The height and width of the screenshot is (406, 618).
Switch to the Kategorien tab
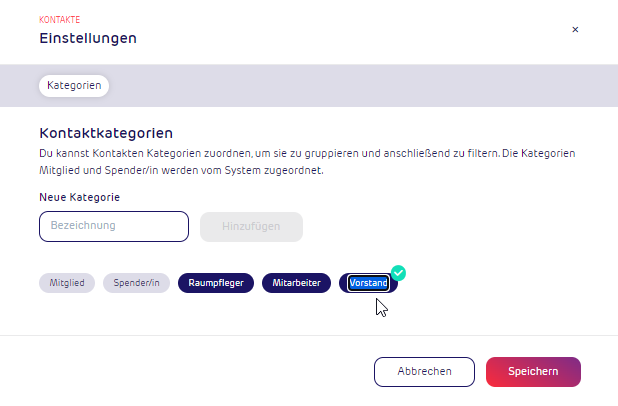[74, 86]
